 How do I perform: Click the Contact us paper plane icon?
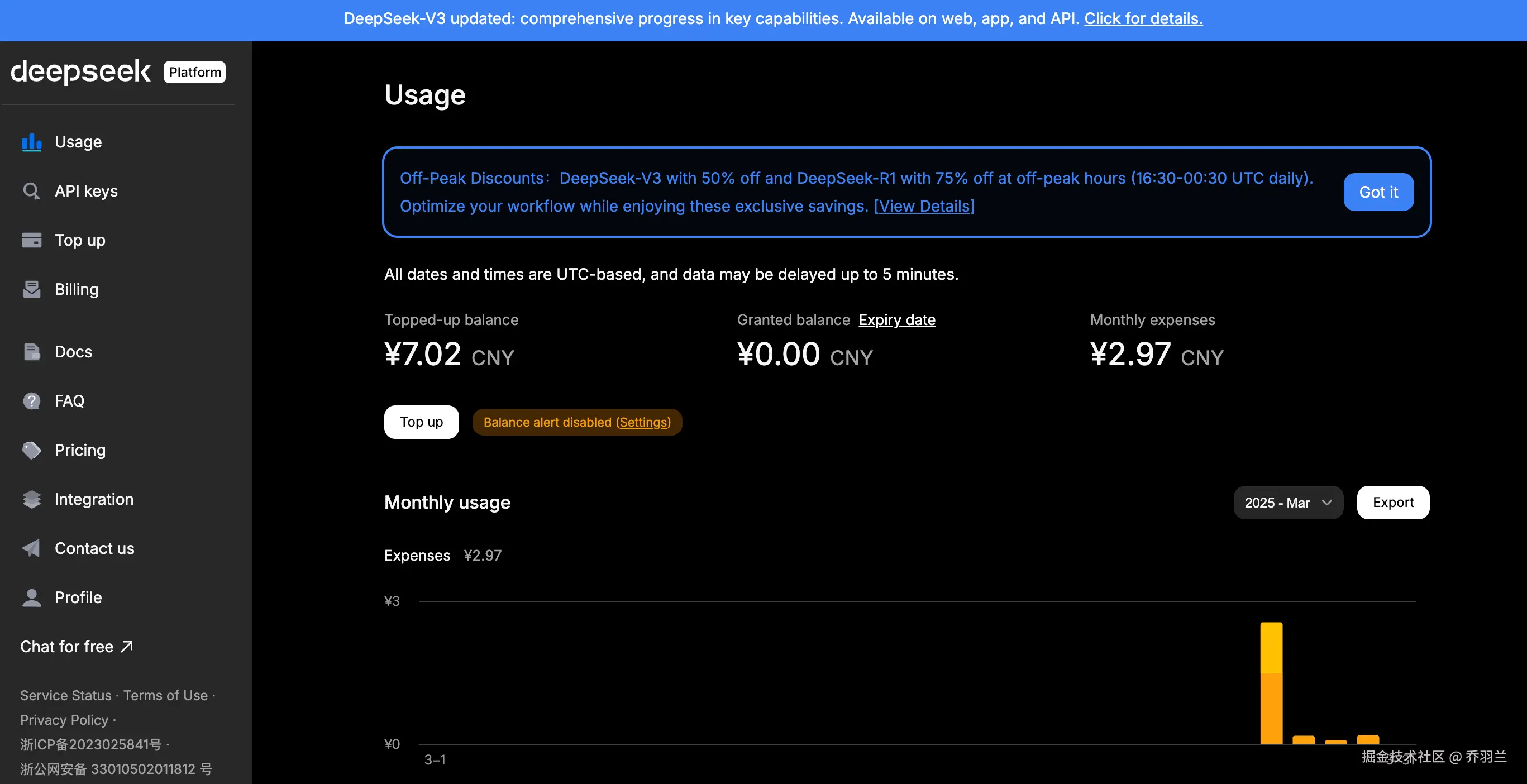coord(31,549)
